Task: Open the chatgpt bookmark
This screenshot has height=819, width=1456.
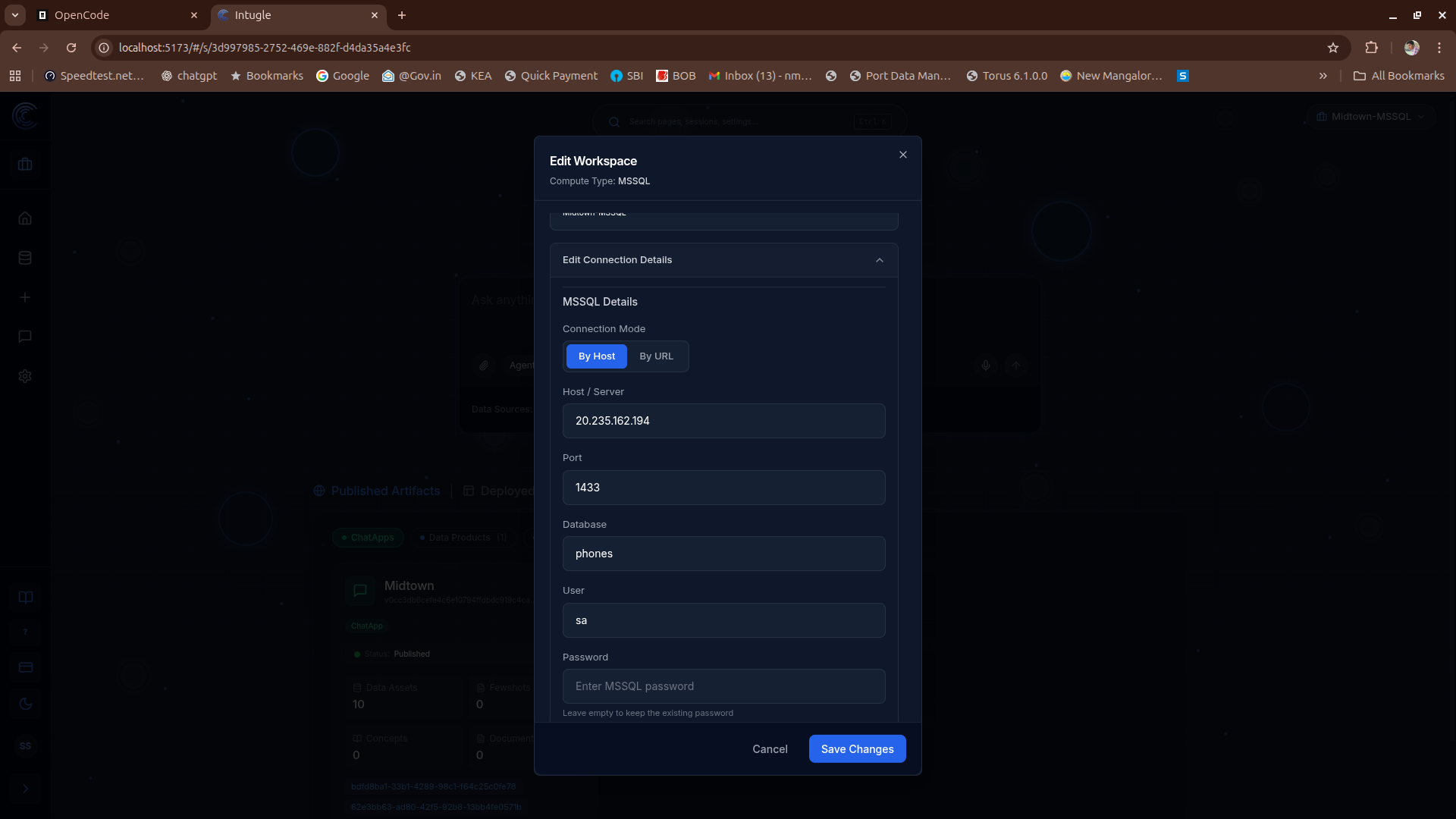Action: coord(189,76)
